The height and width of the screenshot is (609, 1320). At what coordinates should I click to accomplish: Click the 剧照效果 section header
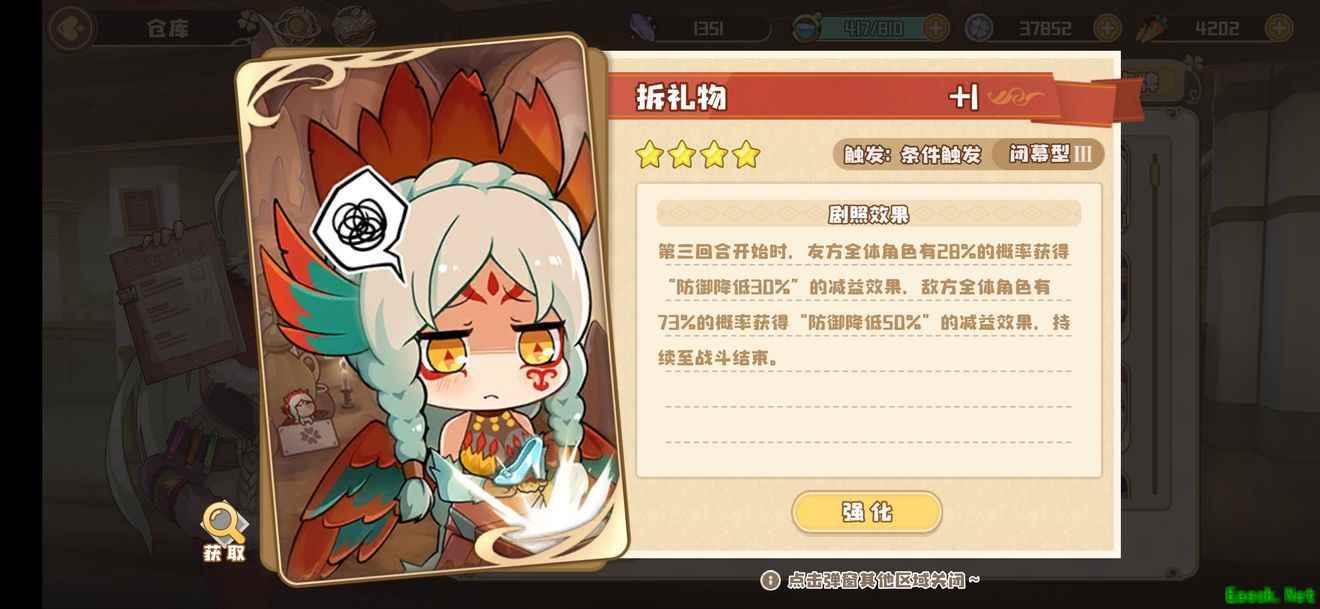[868, 214]
